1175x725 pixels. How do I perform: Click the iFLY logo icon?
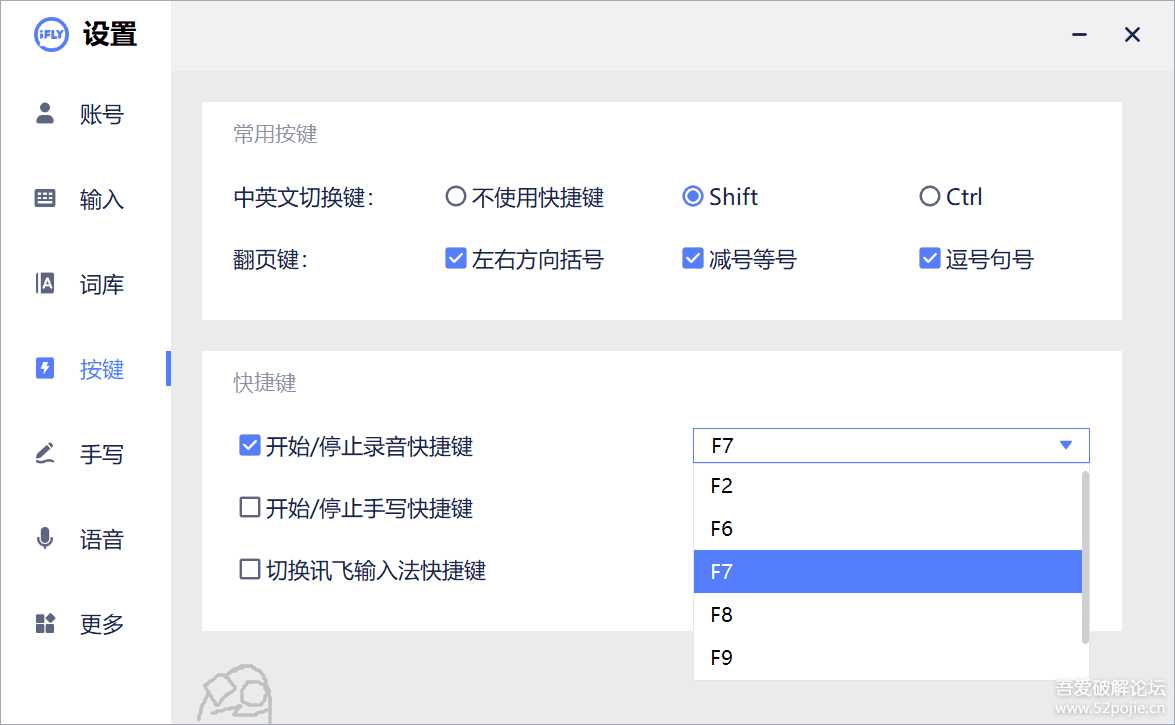[52, 34]
